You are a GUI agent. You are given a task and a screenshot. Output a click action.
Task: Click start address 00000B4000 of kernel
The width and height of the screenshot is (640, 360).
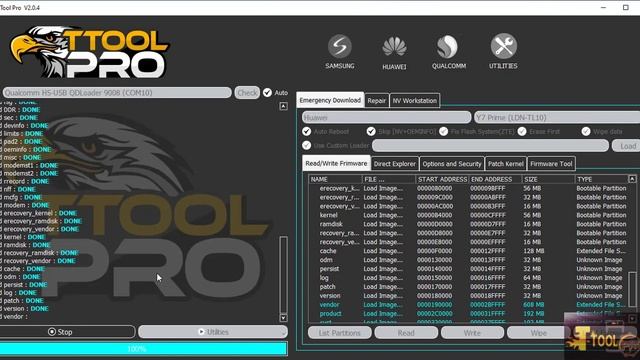click(435, 215)
